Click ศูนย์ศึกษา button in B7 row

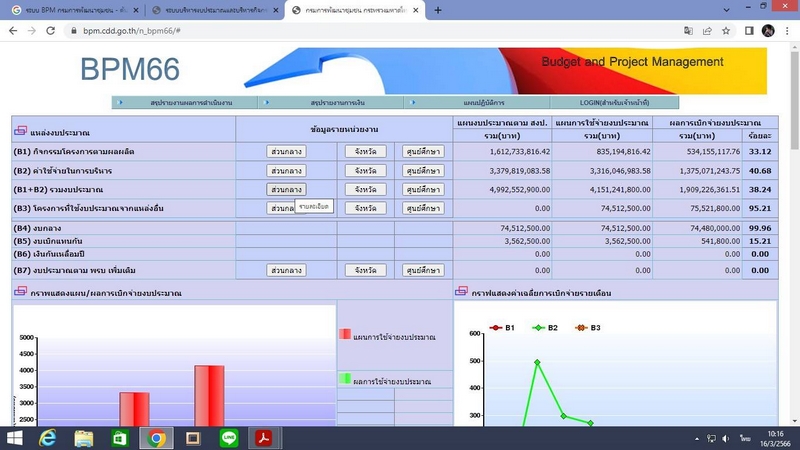pyautogui.click(x=423, y=270)
